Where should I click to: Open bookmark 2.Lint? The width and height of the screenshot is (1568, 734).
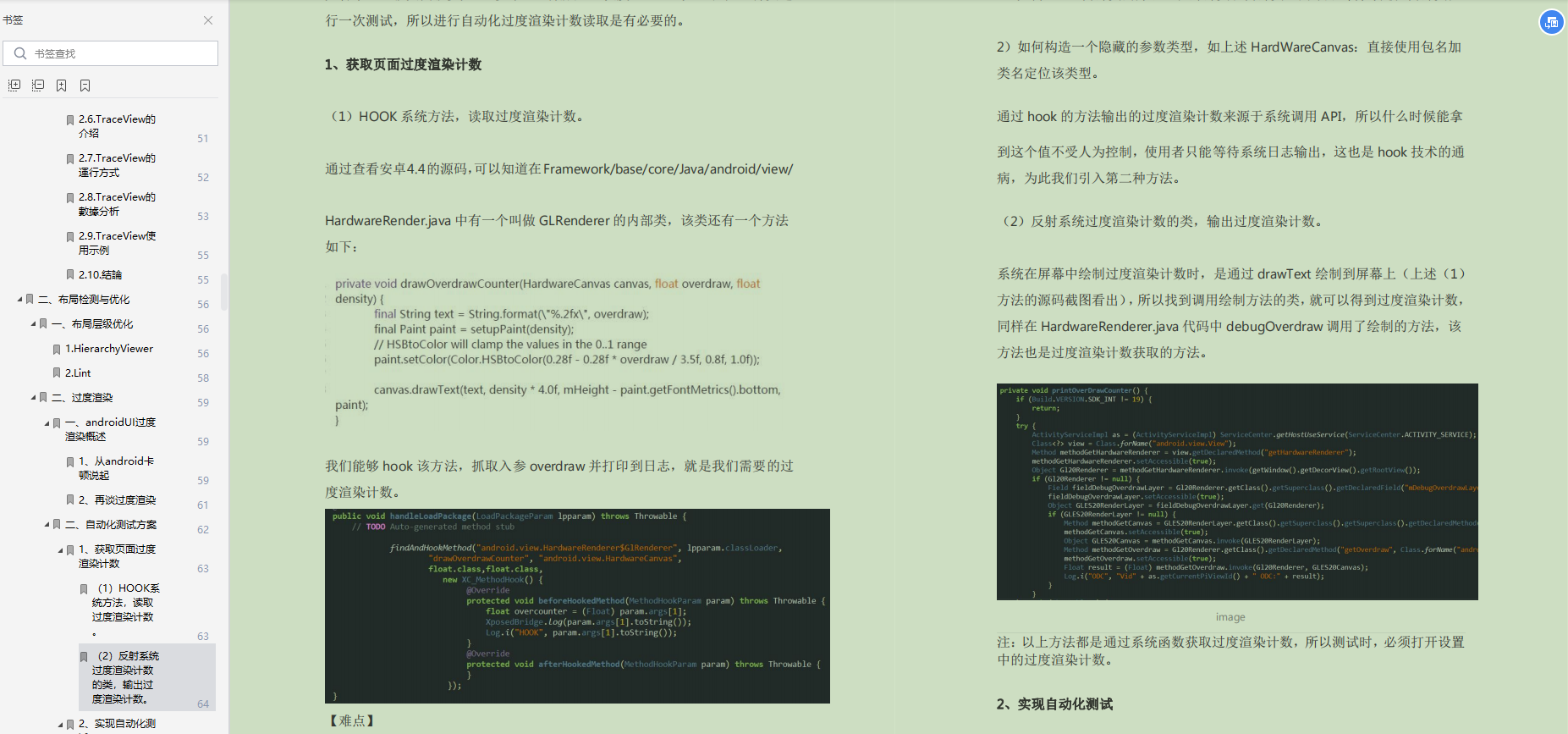(78, 373)
